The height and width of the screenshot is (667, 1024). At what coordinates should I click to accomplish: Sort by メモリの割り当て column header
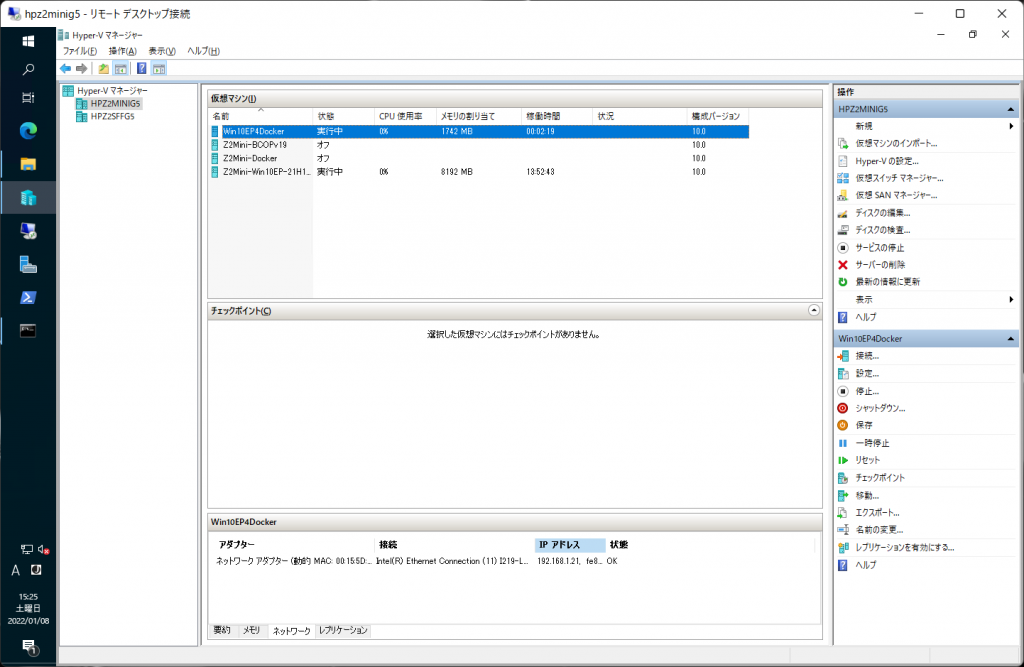(x=479, y=116)
